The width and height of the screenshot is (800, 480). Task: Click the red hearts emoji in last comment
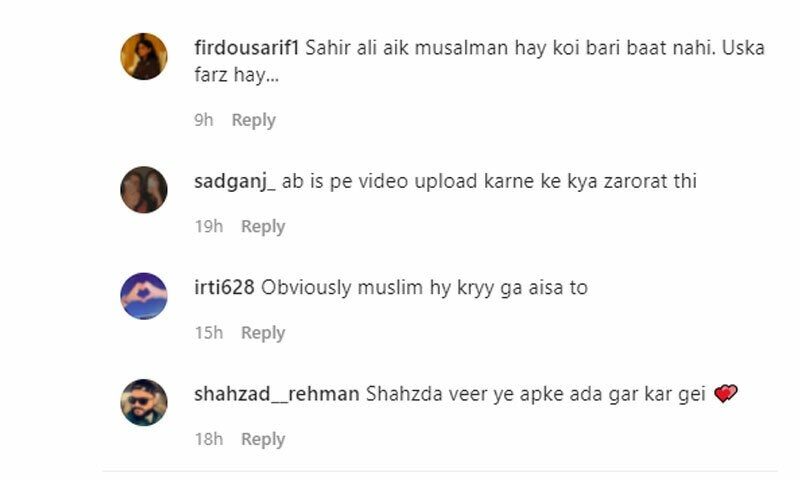(x=726, y=394)
